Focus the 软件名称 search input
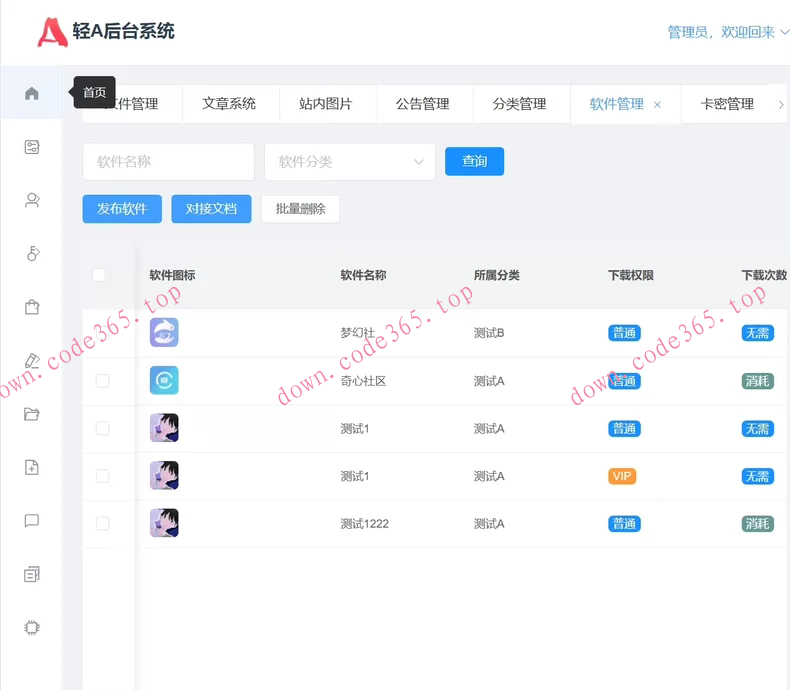The height and width of the screenshot is (690, 790). 168,162
